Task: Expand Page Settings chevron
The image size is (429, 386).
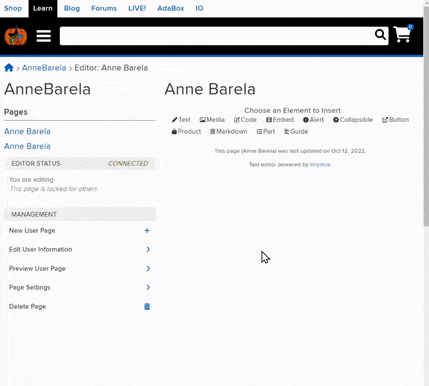Action: point(148,287)
